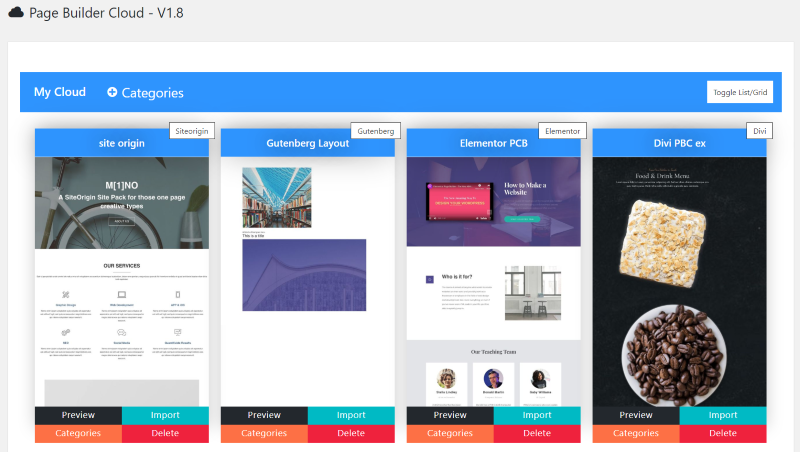Click the plus icon next to Categories

pyautogui.click(x=112, y=92)
